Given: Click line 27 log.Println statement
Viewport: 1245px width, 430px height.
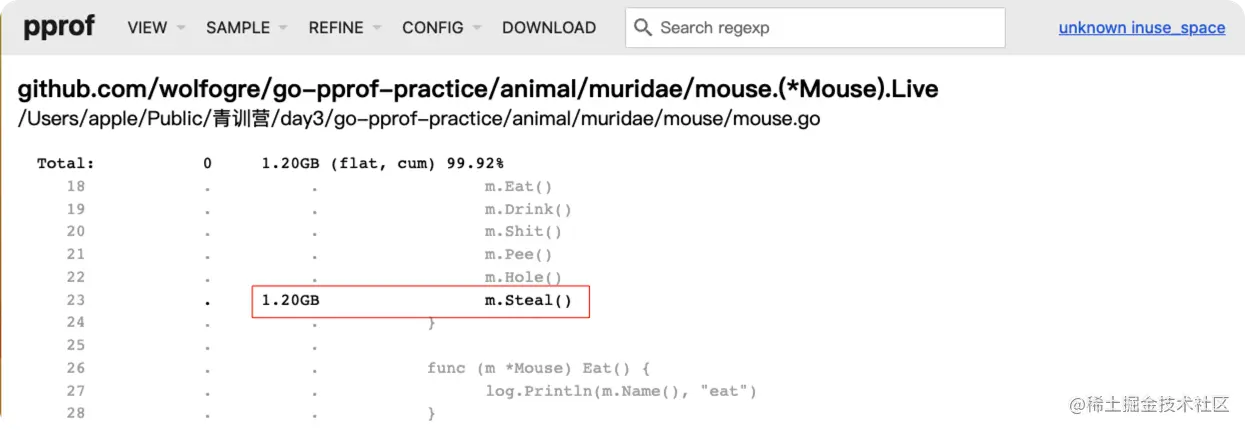Looking at the screenshot, I should (621, 391).
